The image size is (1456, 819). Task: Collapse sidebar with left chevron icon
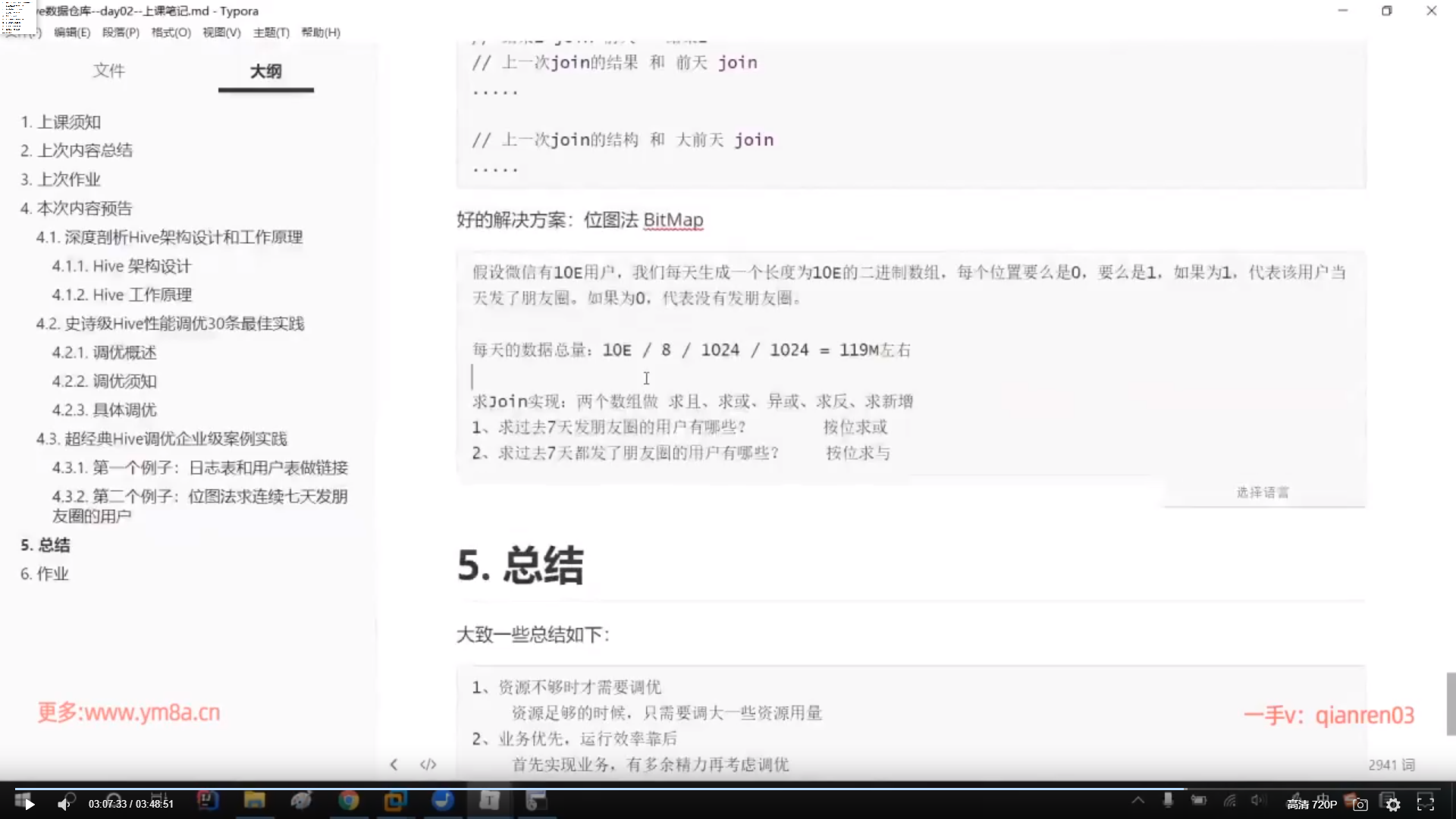[x=394, y=764]
